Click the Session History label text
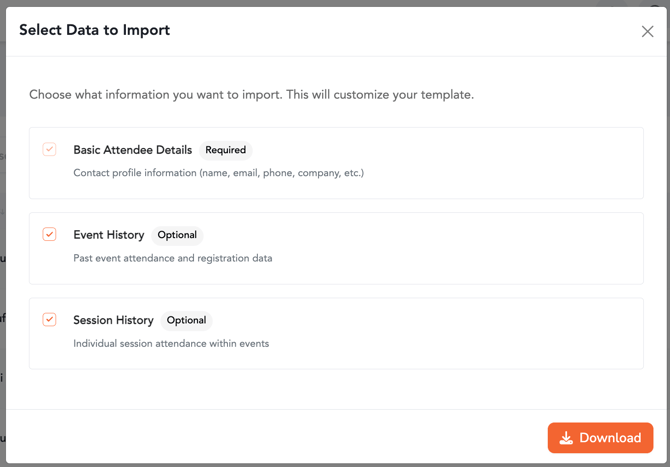This screenshot has width=670, height=467. click(x=113, y=320)
